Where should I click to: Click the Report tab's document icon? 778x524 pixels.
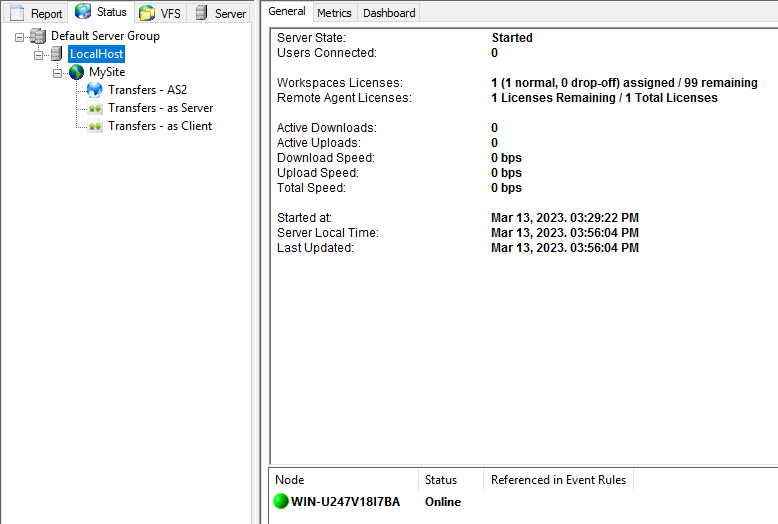pos(17,13)
